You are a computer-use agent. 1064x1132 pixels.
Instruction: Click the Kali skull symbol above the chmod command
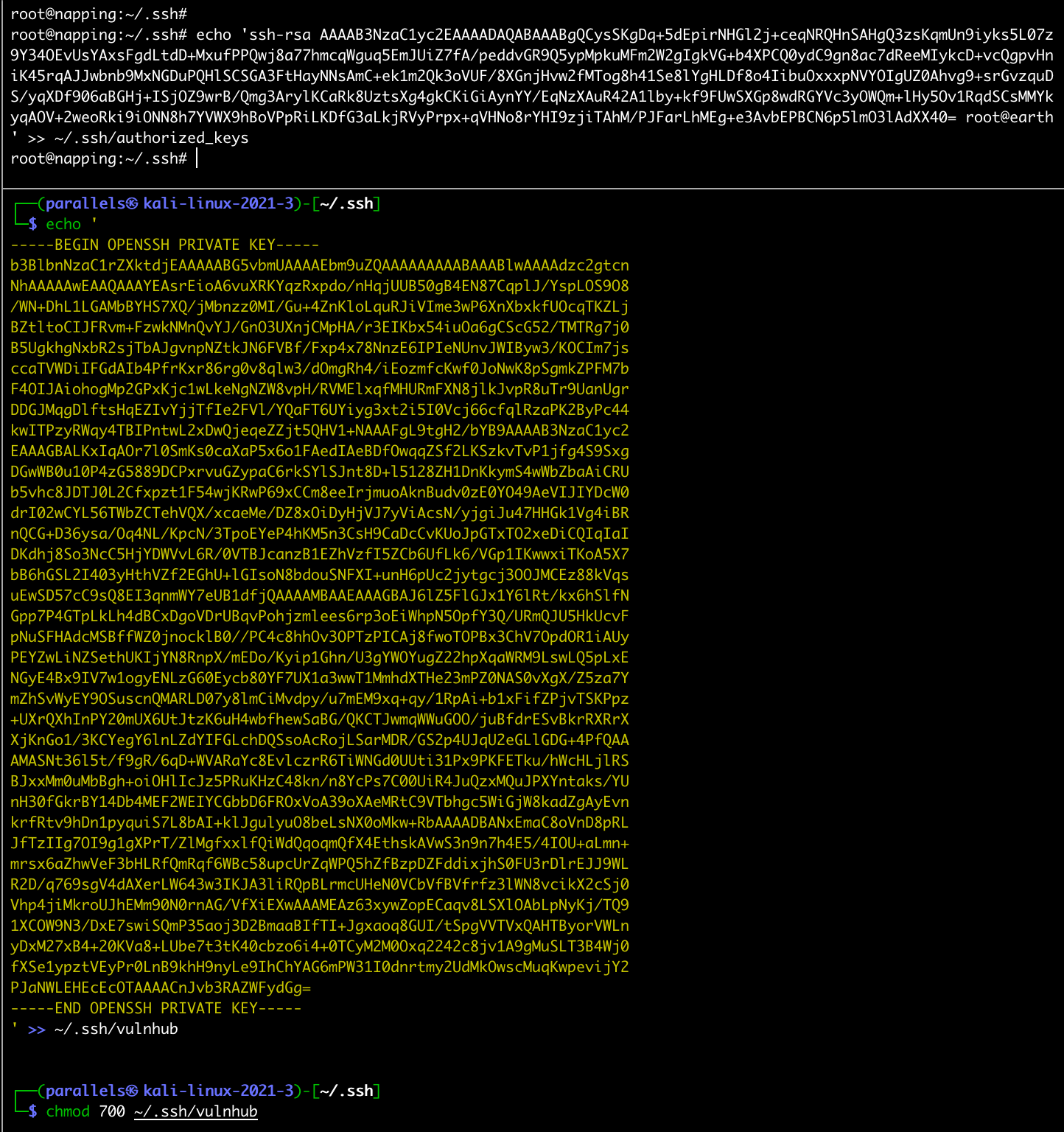click(132, 1091)
